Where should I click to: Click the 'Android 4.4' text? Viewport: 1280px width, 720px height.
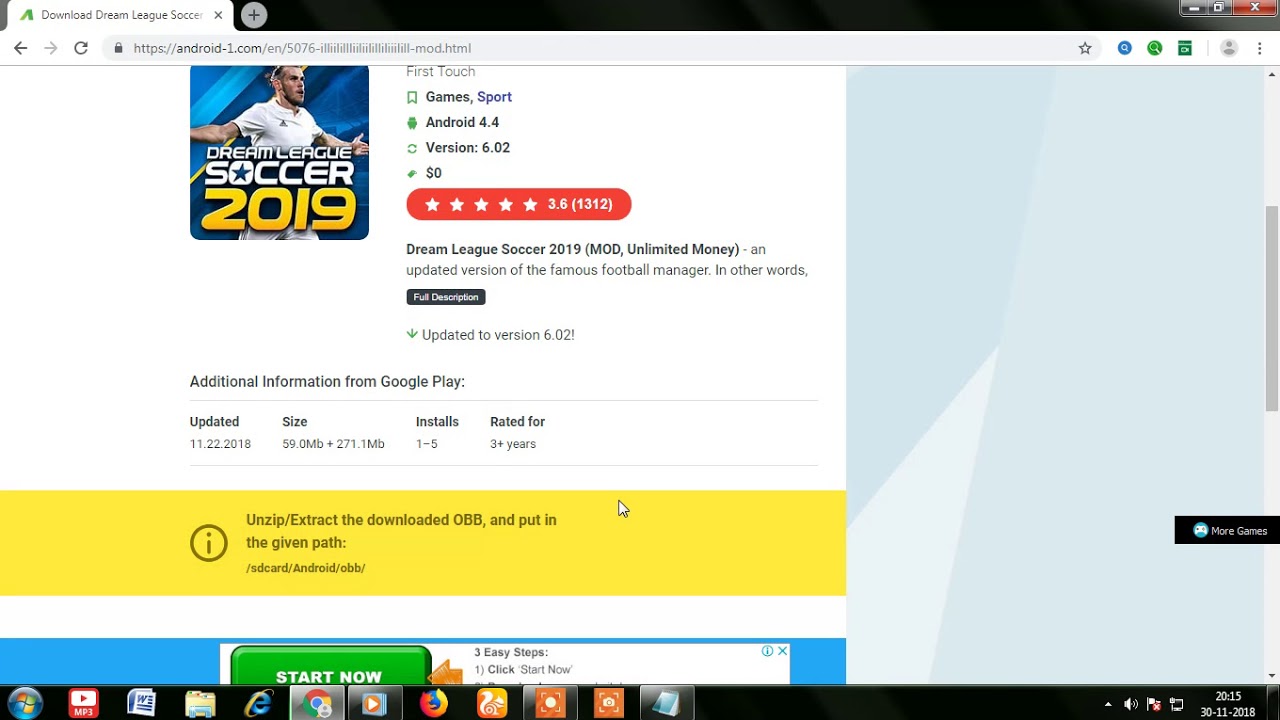(x=462, y=122)
